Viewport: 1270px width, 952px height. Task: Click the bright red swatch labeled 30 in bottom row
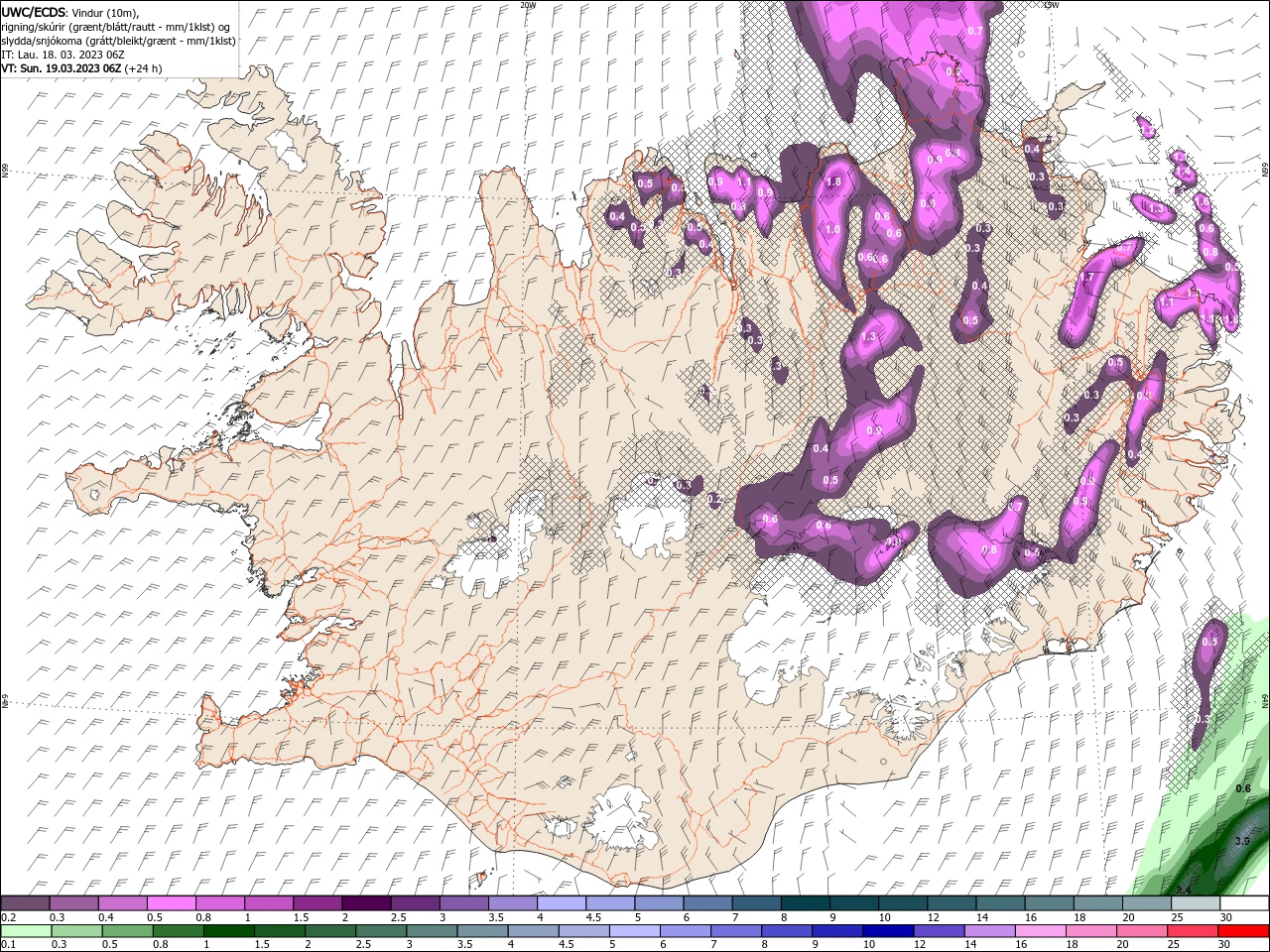click(1244, 931)
